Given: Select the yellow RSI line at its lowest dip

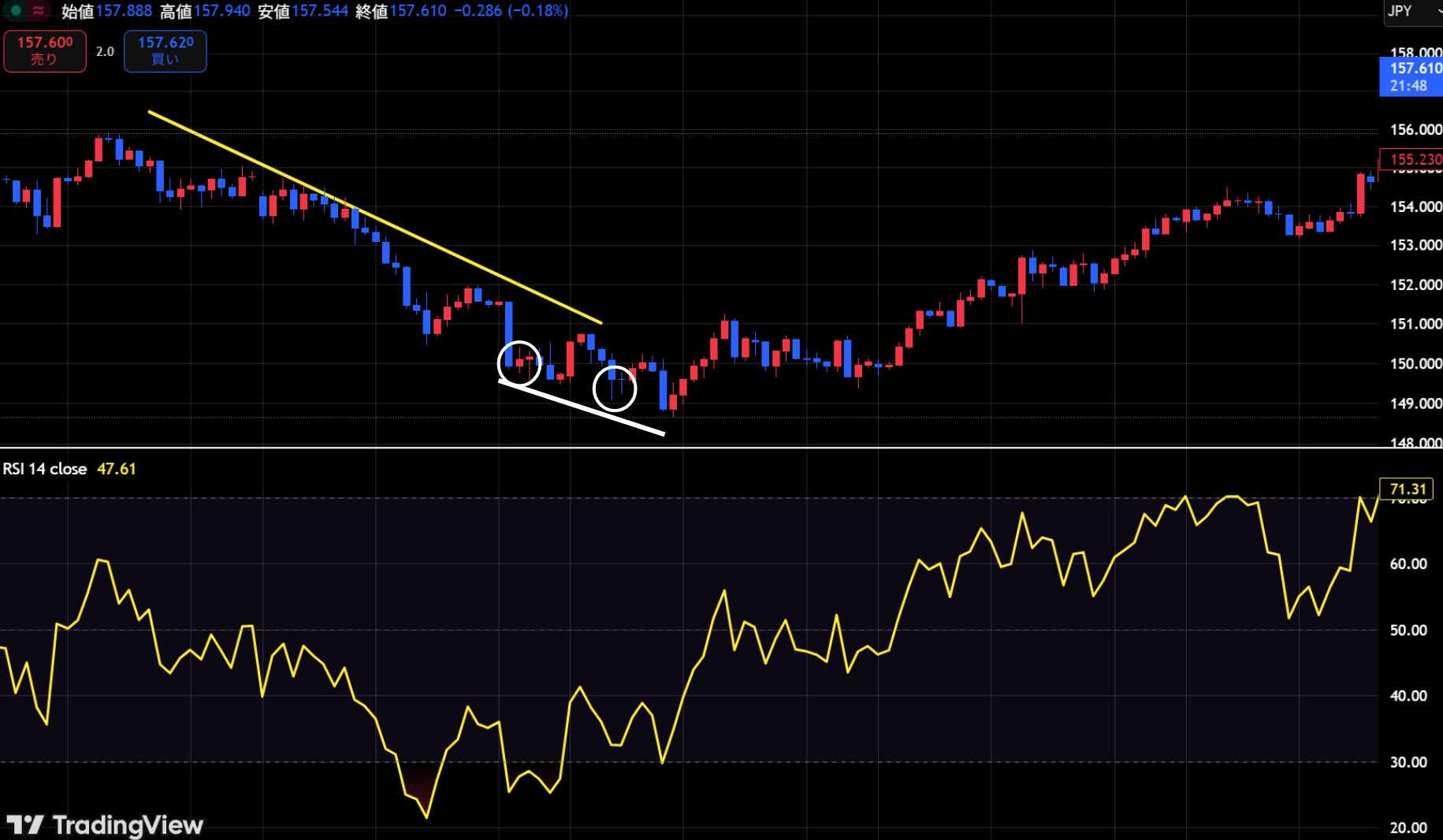Looking at the screenshot, I should [426, 816].
